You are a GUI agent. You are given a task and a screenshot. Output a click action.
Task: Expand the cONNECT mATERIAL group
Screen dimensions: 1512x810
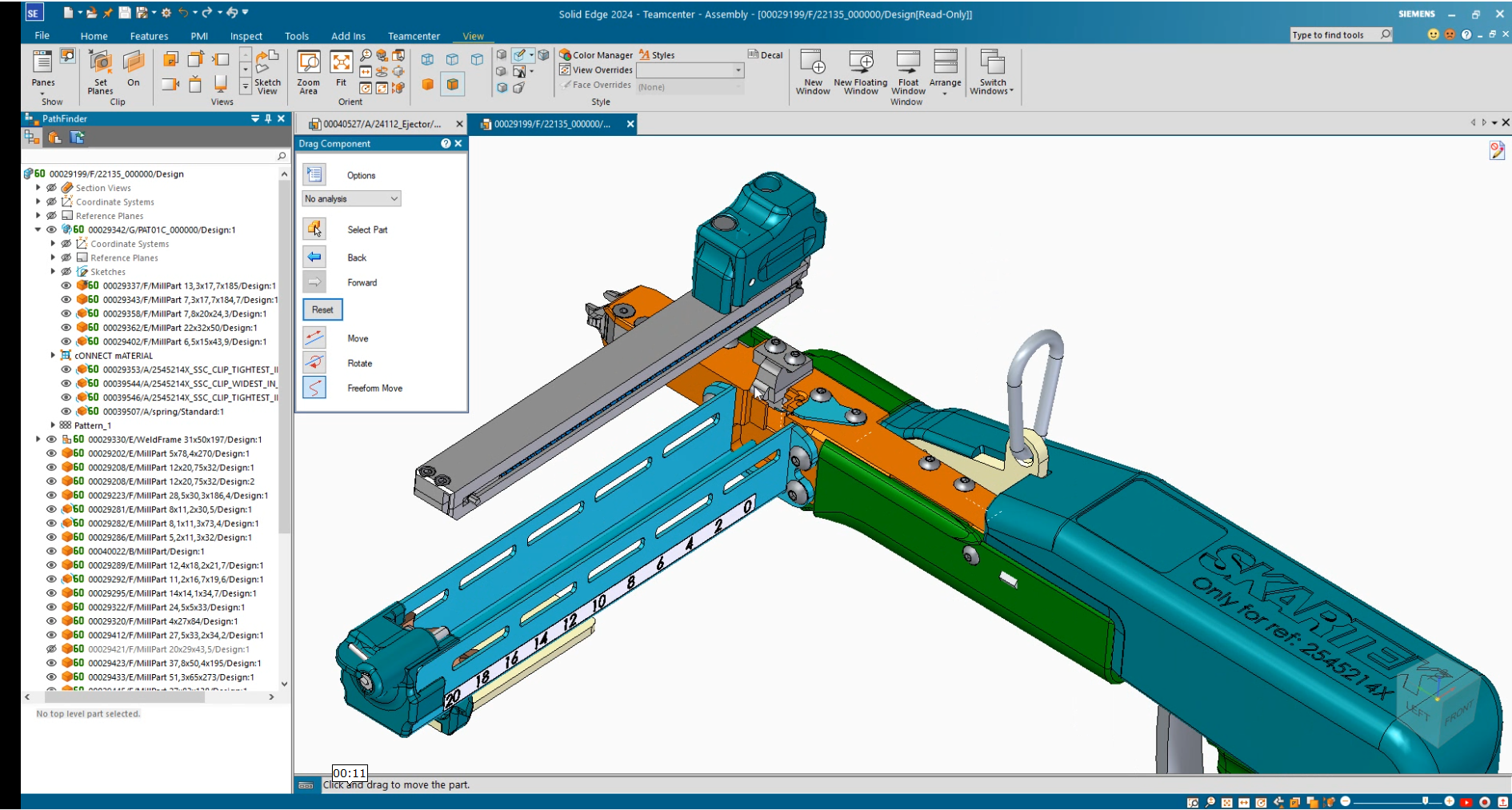[x=53, y=356]
